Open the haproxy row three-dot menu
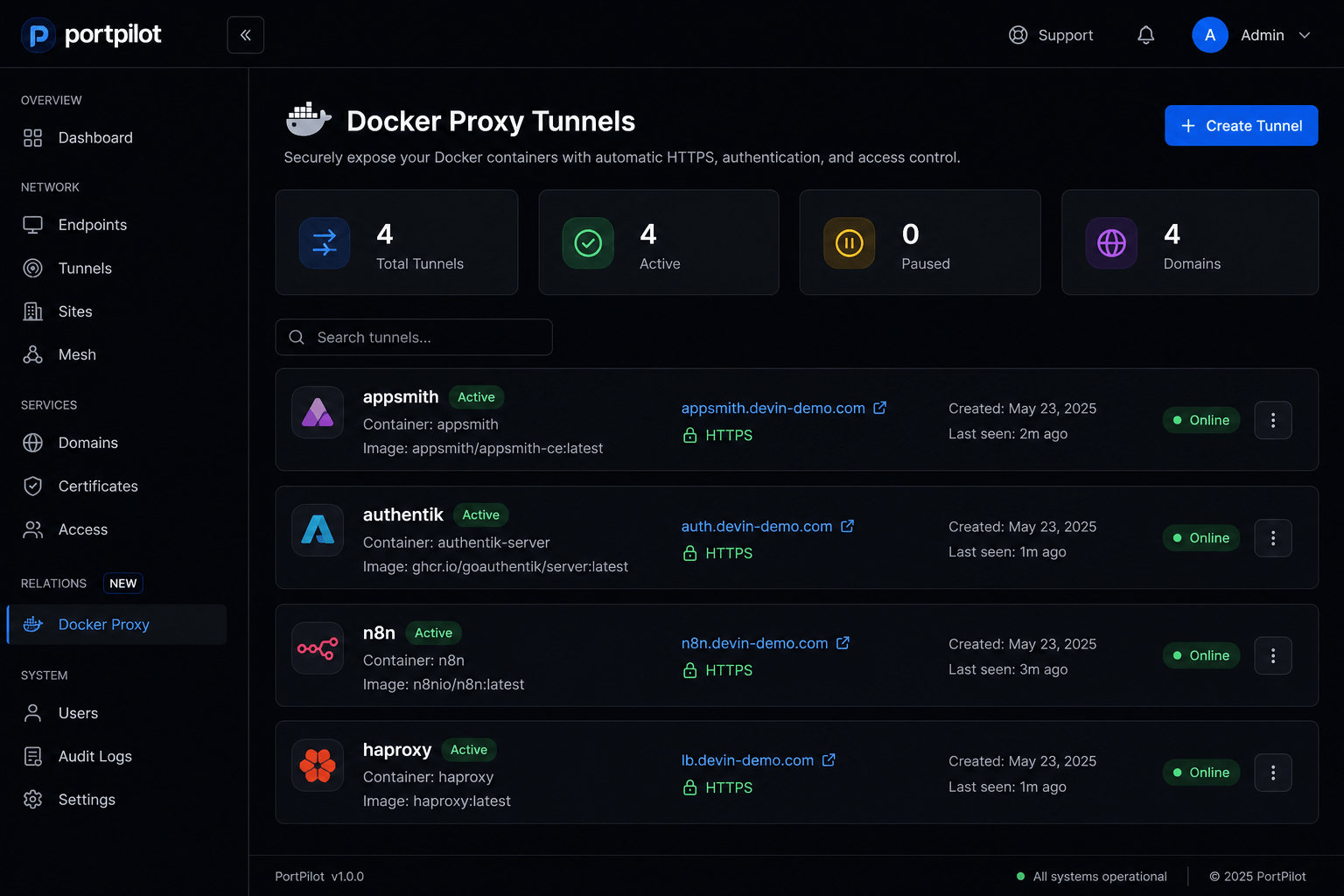This screenshot has width=1344, height=896. click(x=1273, y=773)
